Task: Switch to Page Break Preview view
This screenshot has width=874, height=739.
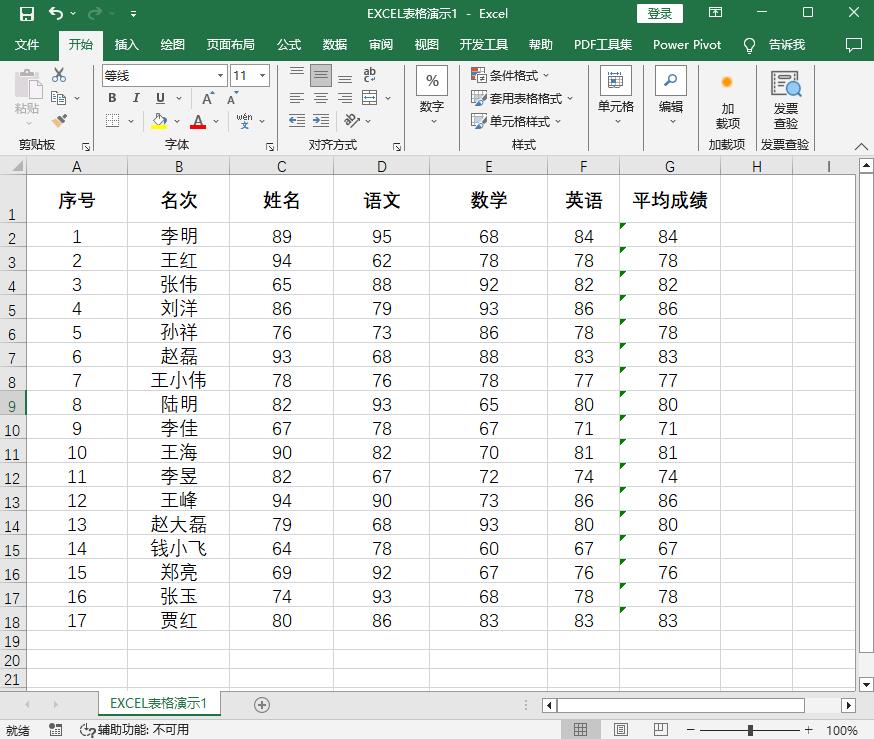Action: point(661,730)
